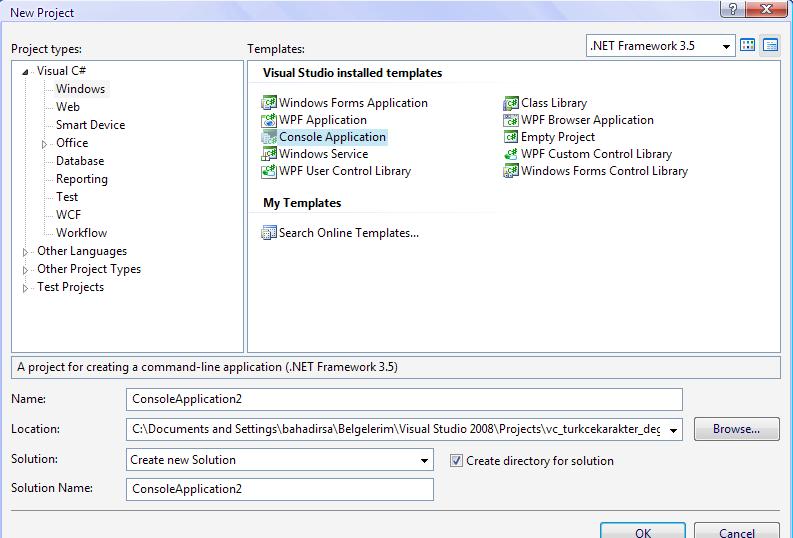This screenshot has width=793, height=538.
Task: Click the Windows Forms Application label
Action: pos(353,103)
